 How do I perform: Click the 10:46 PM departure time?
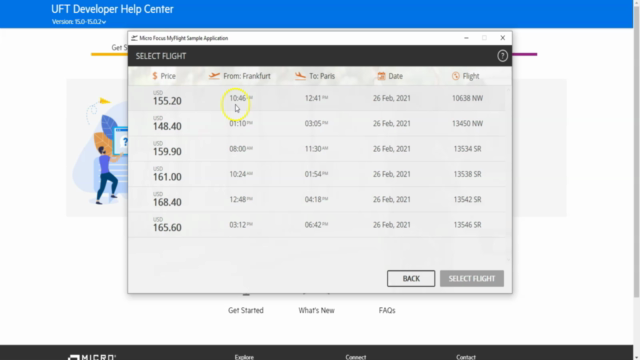click(x=241, y=98)
